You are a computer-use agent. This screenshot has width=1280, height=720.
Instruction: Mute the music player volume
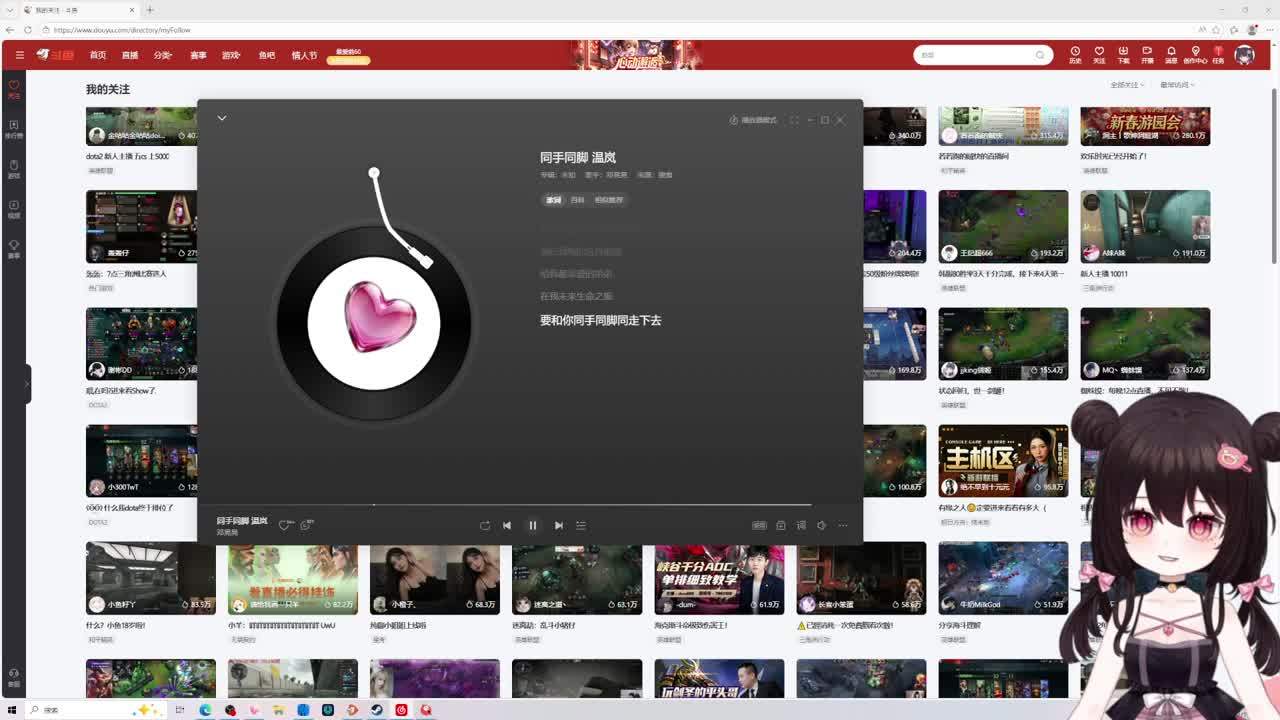(821, 525)
